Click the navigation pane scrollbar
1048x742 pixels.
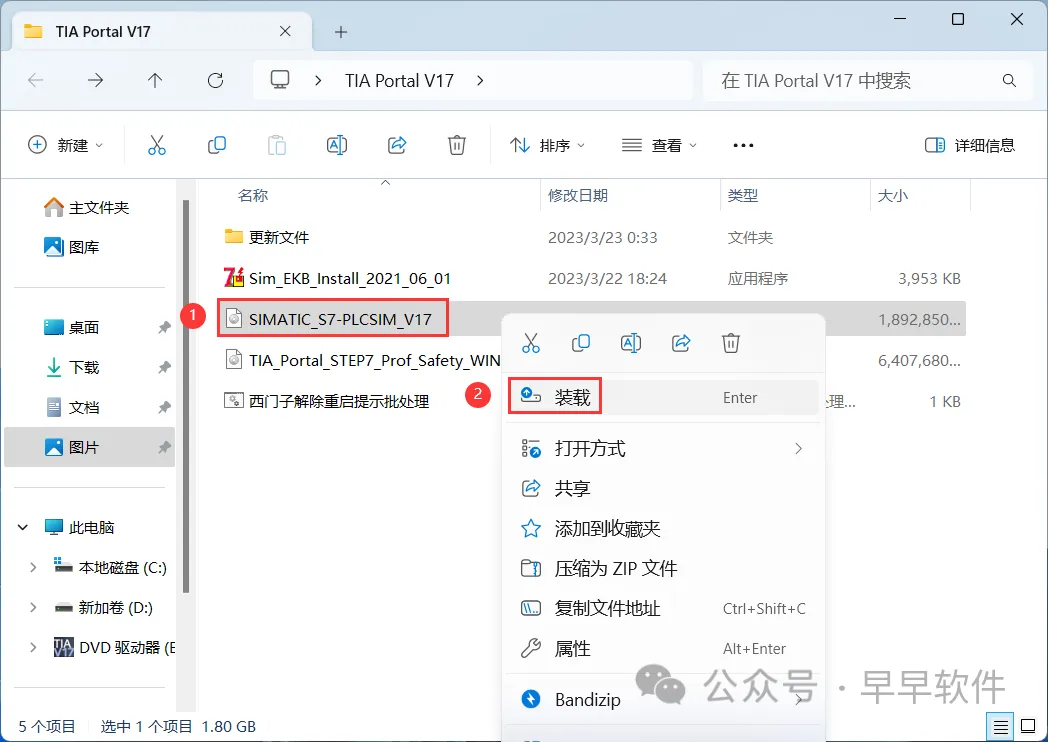pos(186,396)
